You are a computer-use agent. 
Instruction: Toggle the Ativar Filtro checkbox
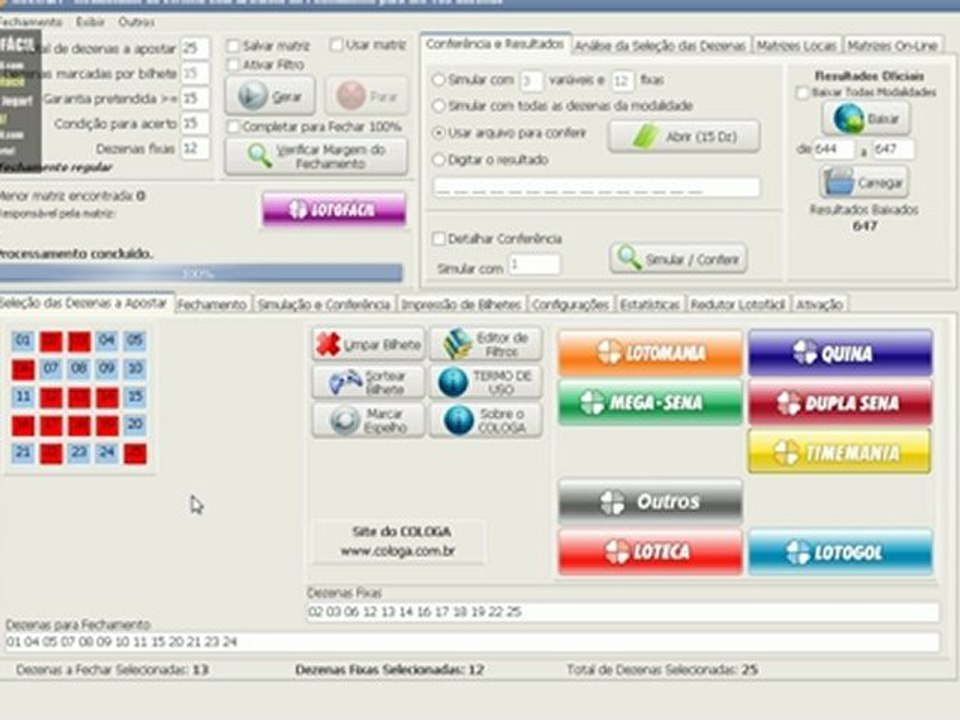coord(233,64)
